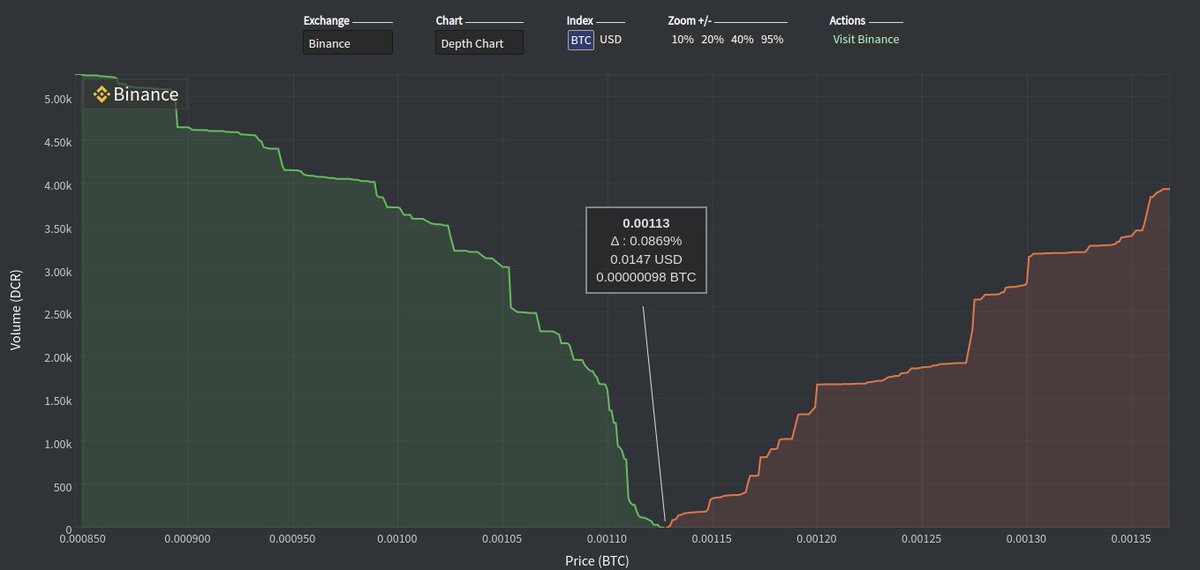Viewport: 1200px width, 570px height.
Task: Click the 0.0147 USD value in the tooltip
Action: click(646, 259)
